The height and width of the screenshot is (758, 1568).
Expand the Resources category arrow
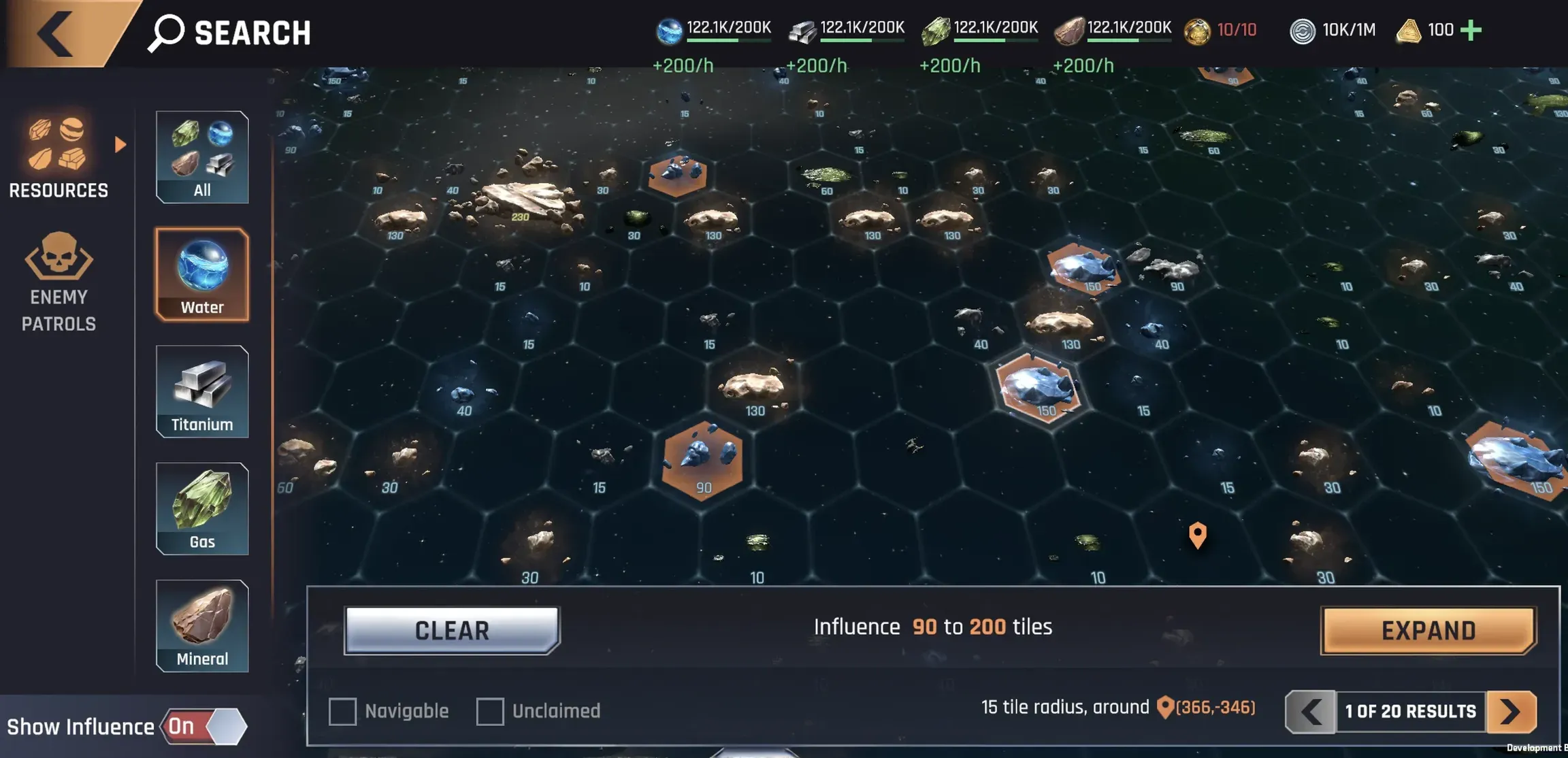pyautogui.click(x=120, y=144)
